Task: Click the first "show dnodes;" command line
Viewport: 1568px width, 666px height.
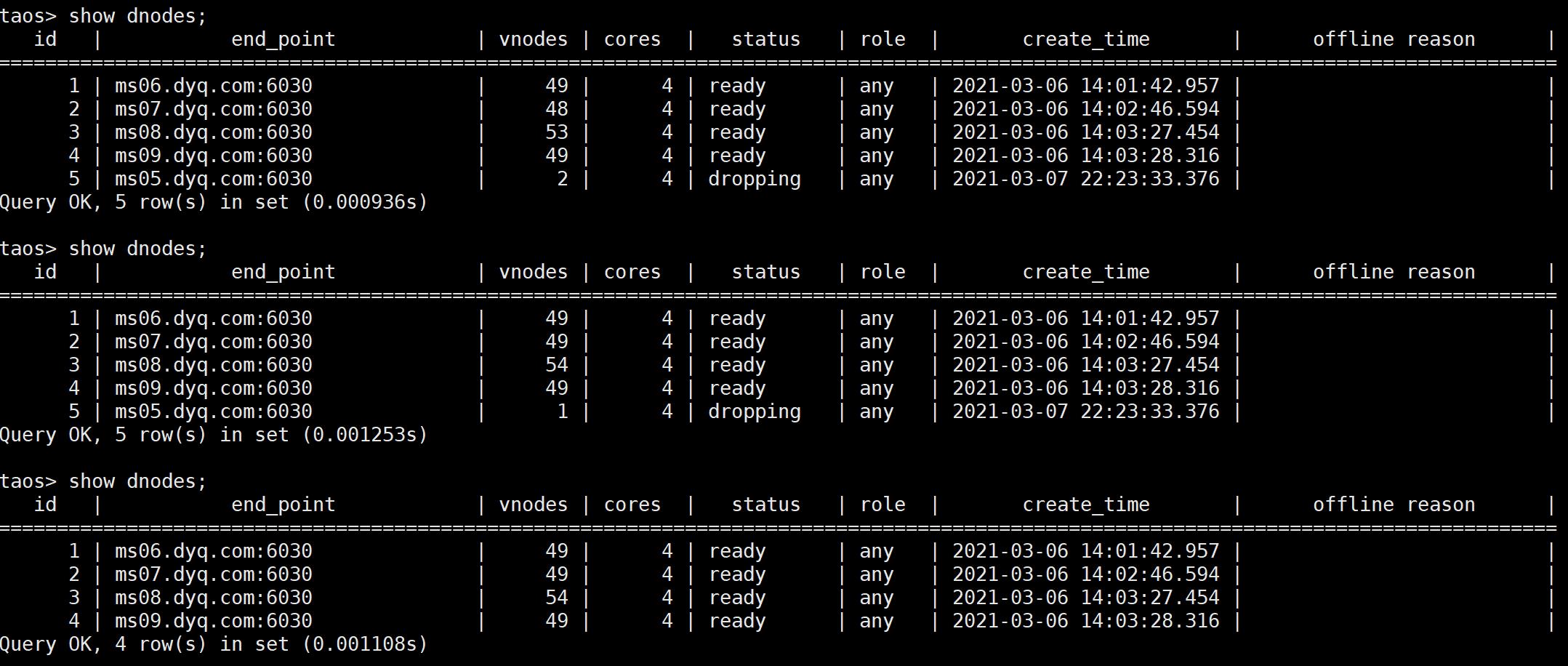Action: point(135,15)
